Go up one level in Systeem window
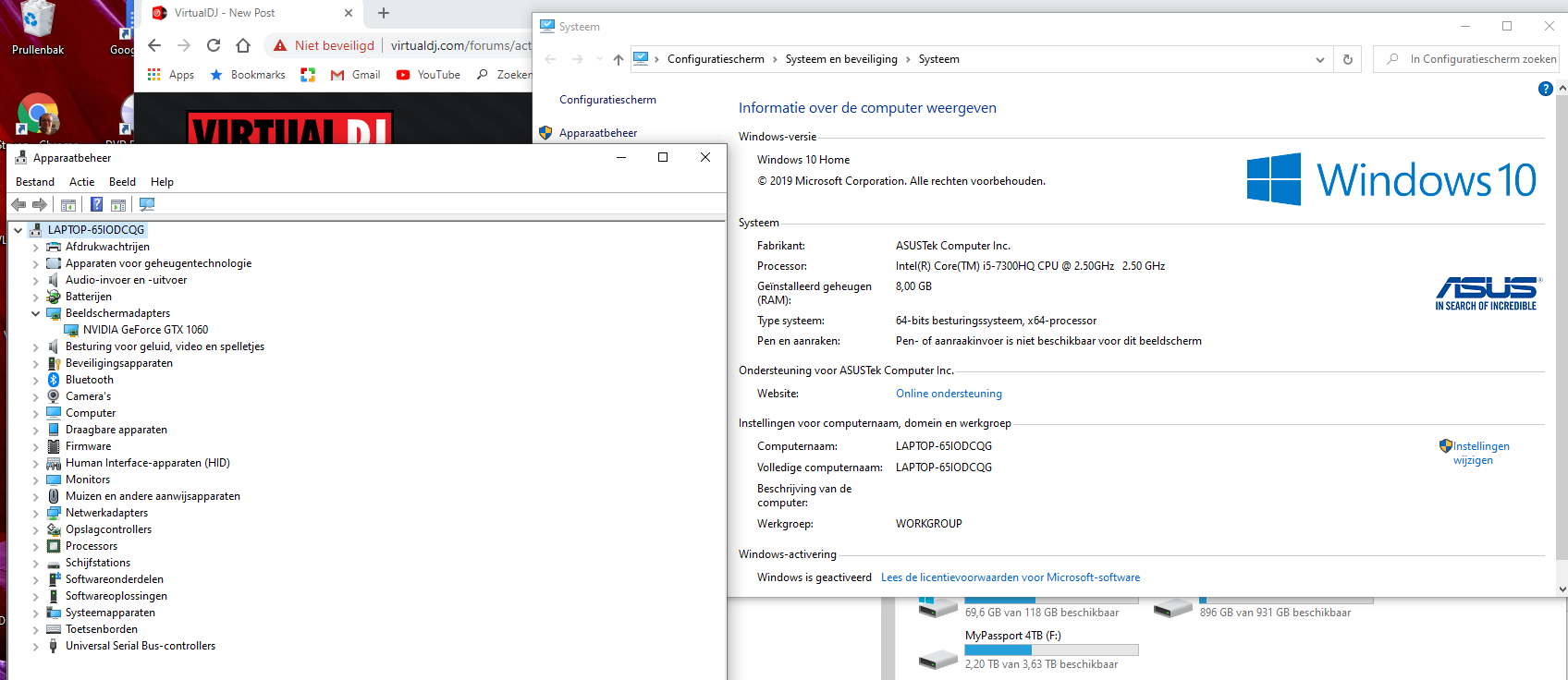This screenshot has width=1568, height=680. (x=618, y=59)
